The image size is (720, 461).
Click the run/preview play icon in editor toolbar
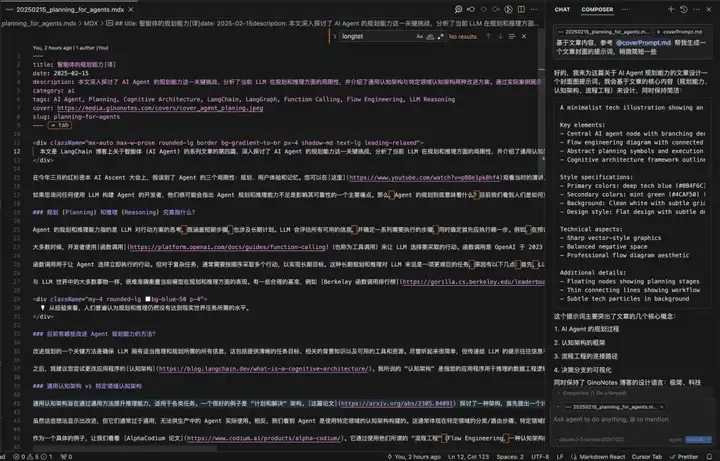click(508, 9)
